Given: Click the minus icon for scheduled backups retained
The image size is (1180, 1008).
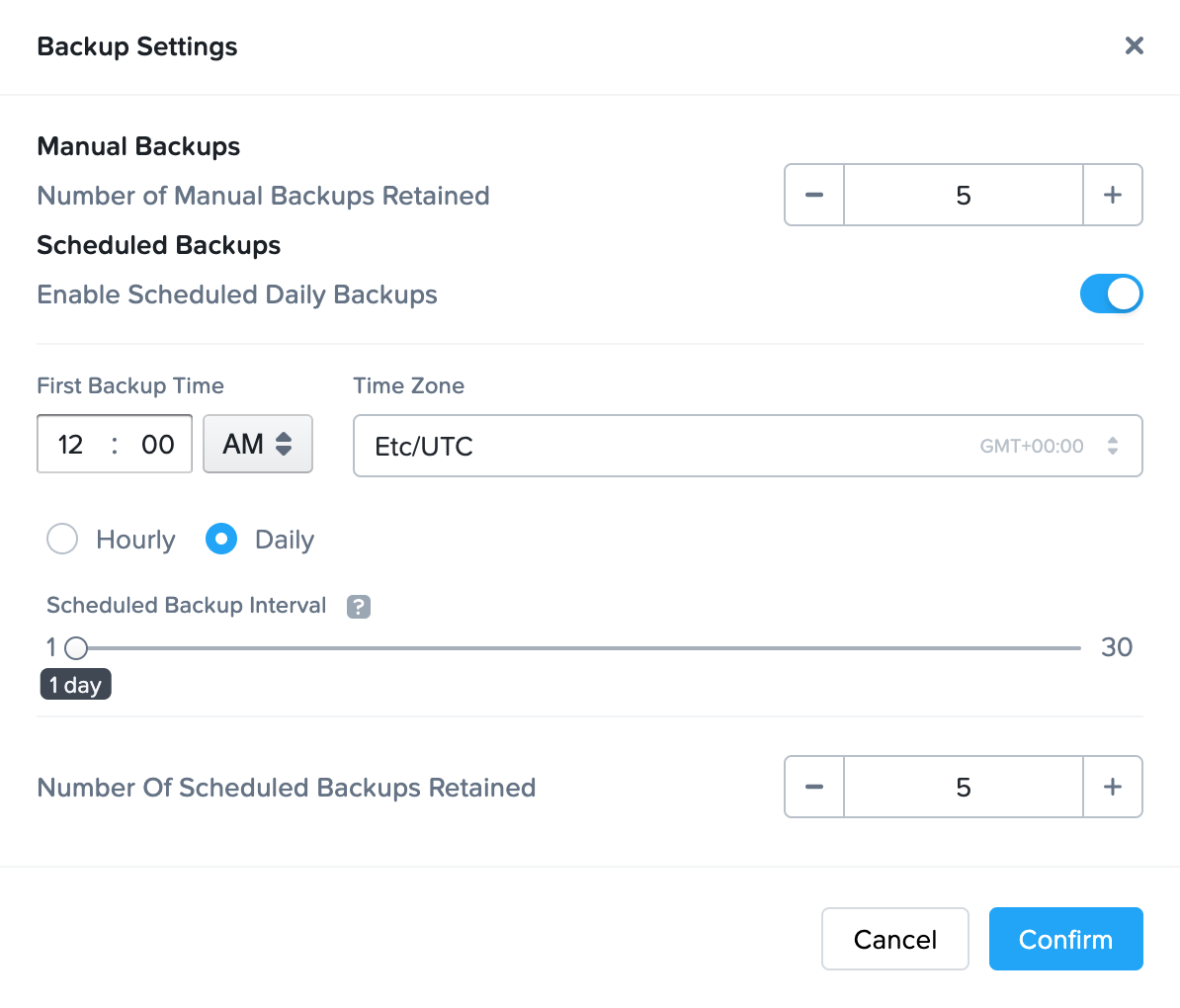Looking at the screenshot, I should pyautogui.click(x=813, y=787).
